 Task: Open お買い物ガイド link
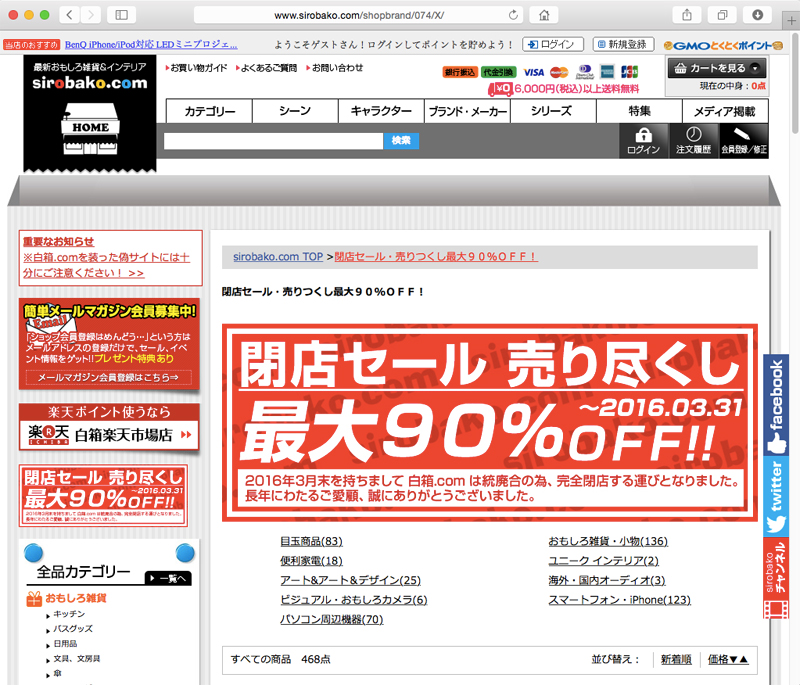(x=196, y=68)
